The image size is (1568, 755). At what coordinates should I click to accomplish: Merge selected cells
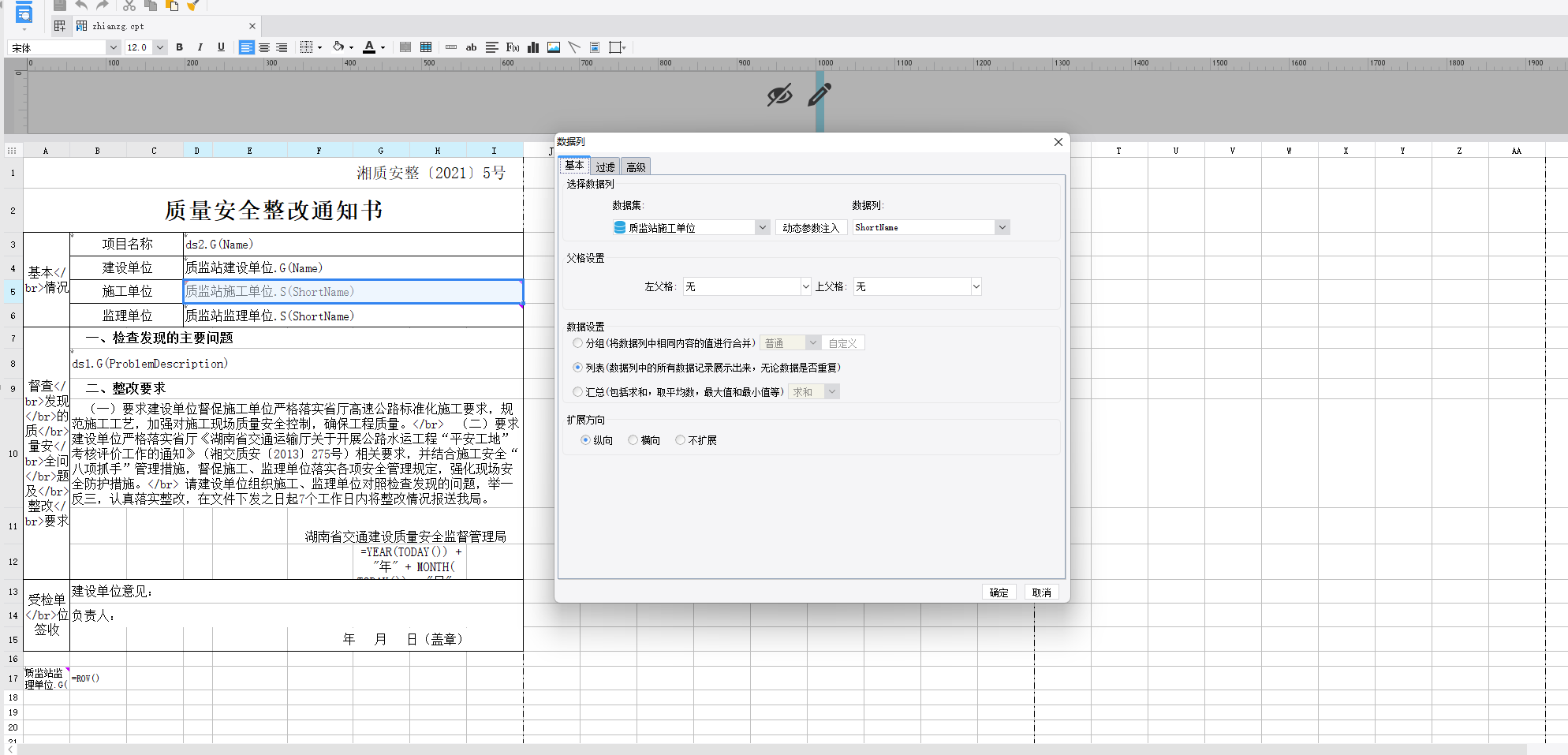tap(405, 47)
